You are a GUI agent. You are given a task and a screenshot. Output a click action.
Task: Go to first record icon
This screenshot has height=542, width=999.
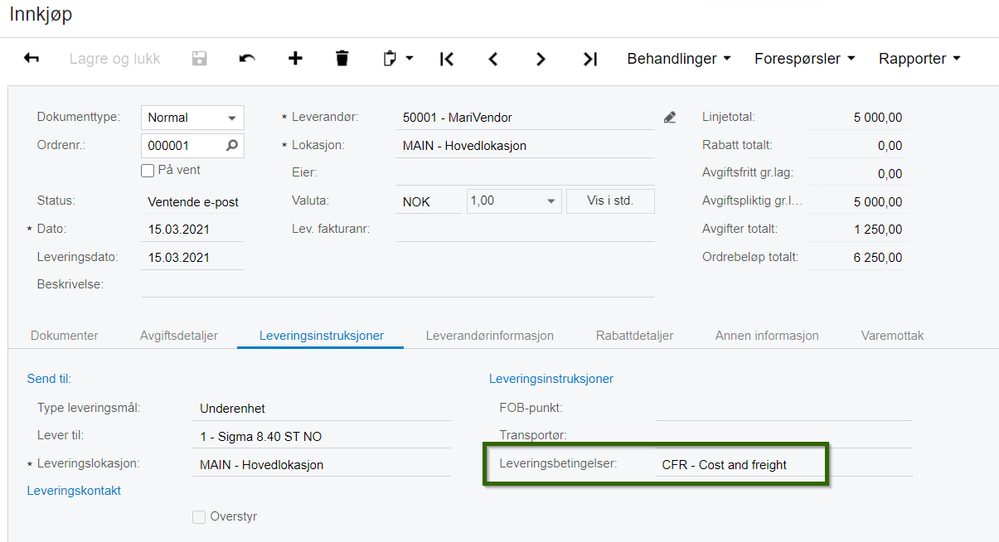446,59
